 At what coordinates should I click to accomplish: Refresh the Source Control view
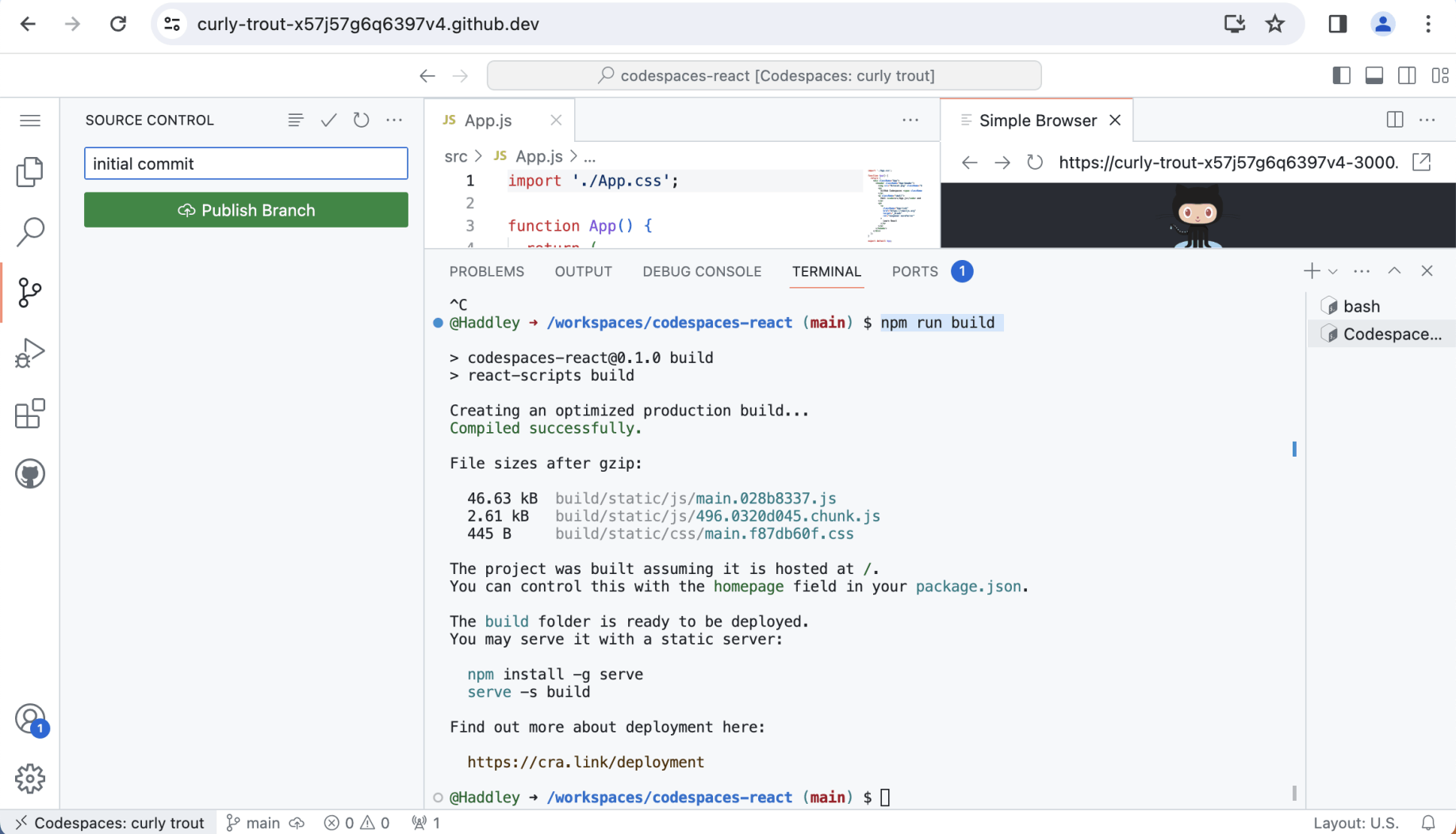click(362, 120)
